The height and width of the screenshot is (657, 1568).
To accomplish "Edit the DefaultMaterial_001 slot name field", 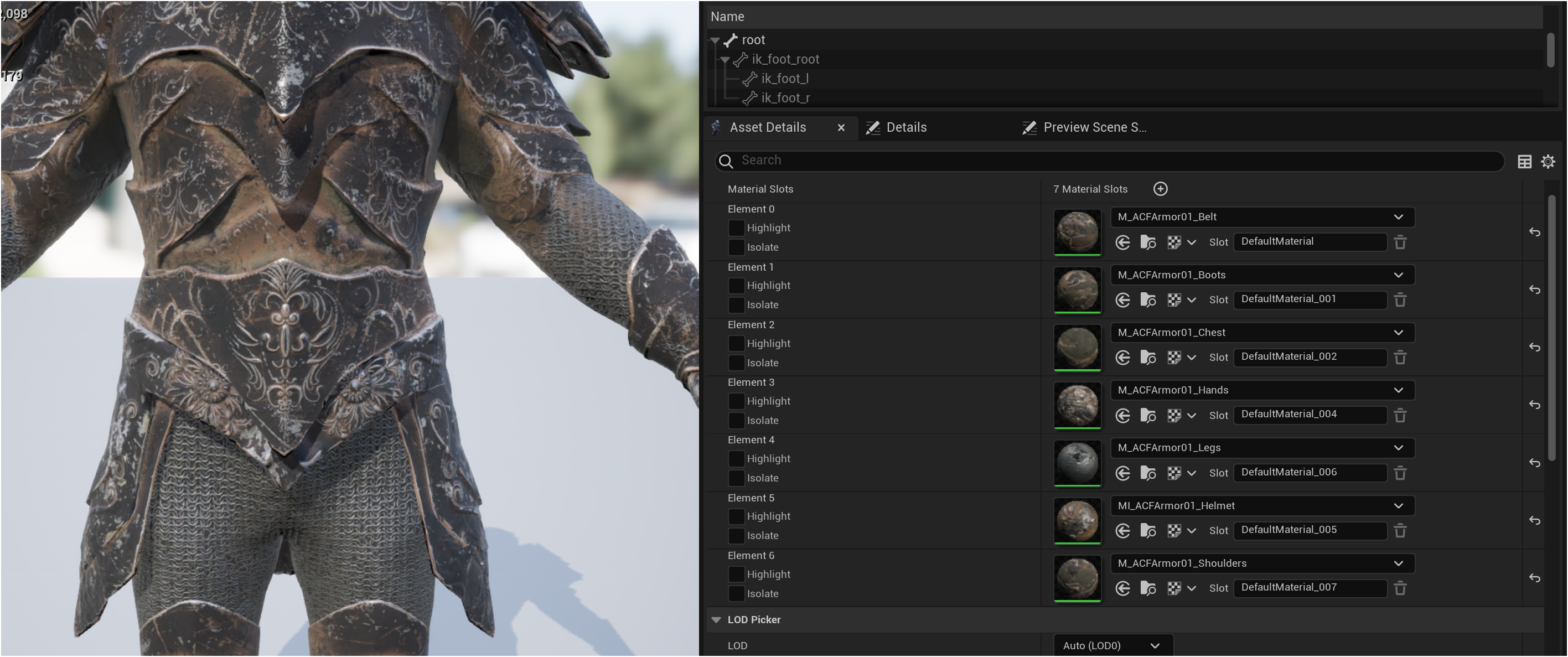I will tap(1310, 299).
